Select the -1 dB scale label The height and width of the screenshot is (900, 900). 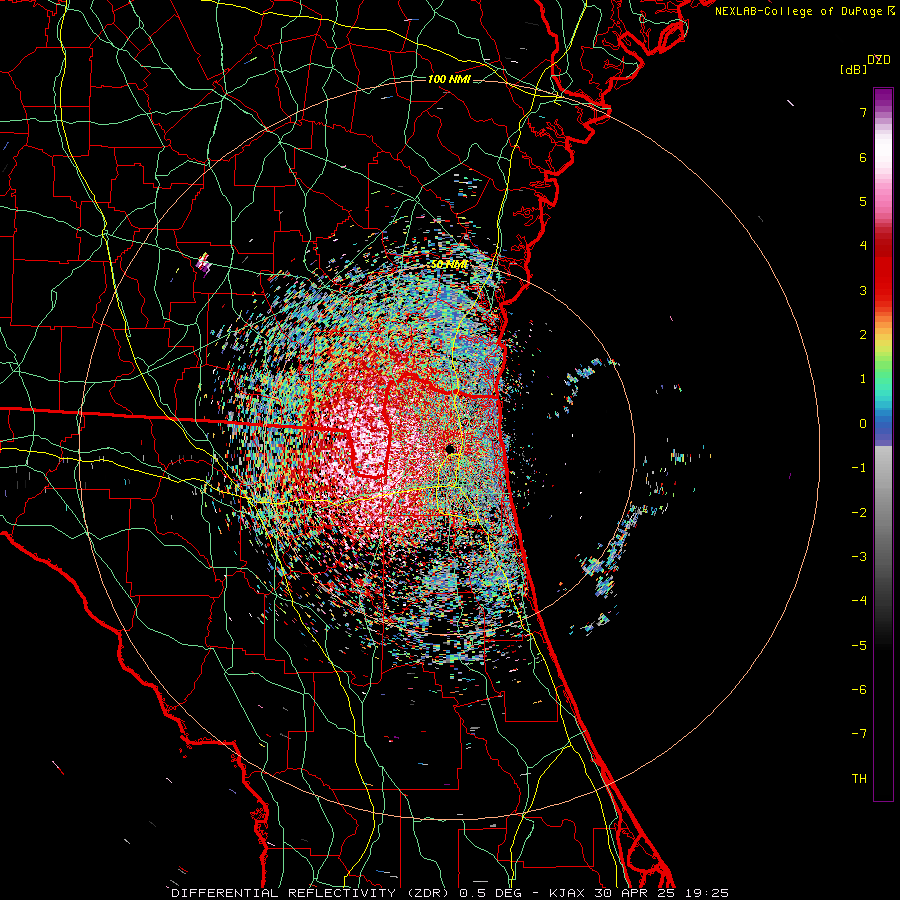click(x=859, y=468)
